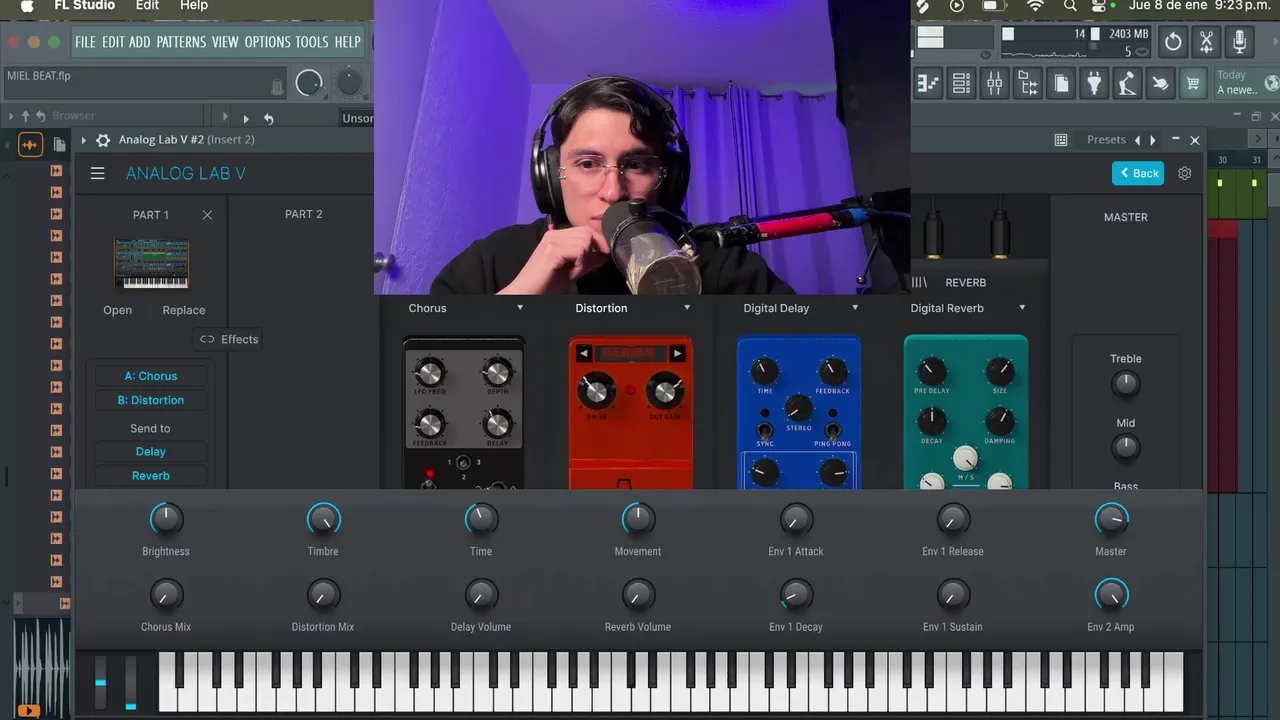Toggle the chorus pedal 1-2-3 mode switch
Viewport: 1280px width, 720px height.
coord(463,463)
